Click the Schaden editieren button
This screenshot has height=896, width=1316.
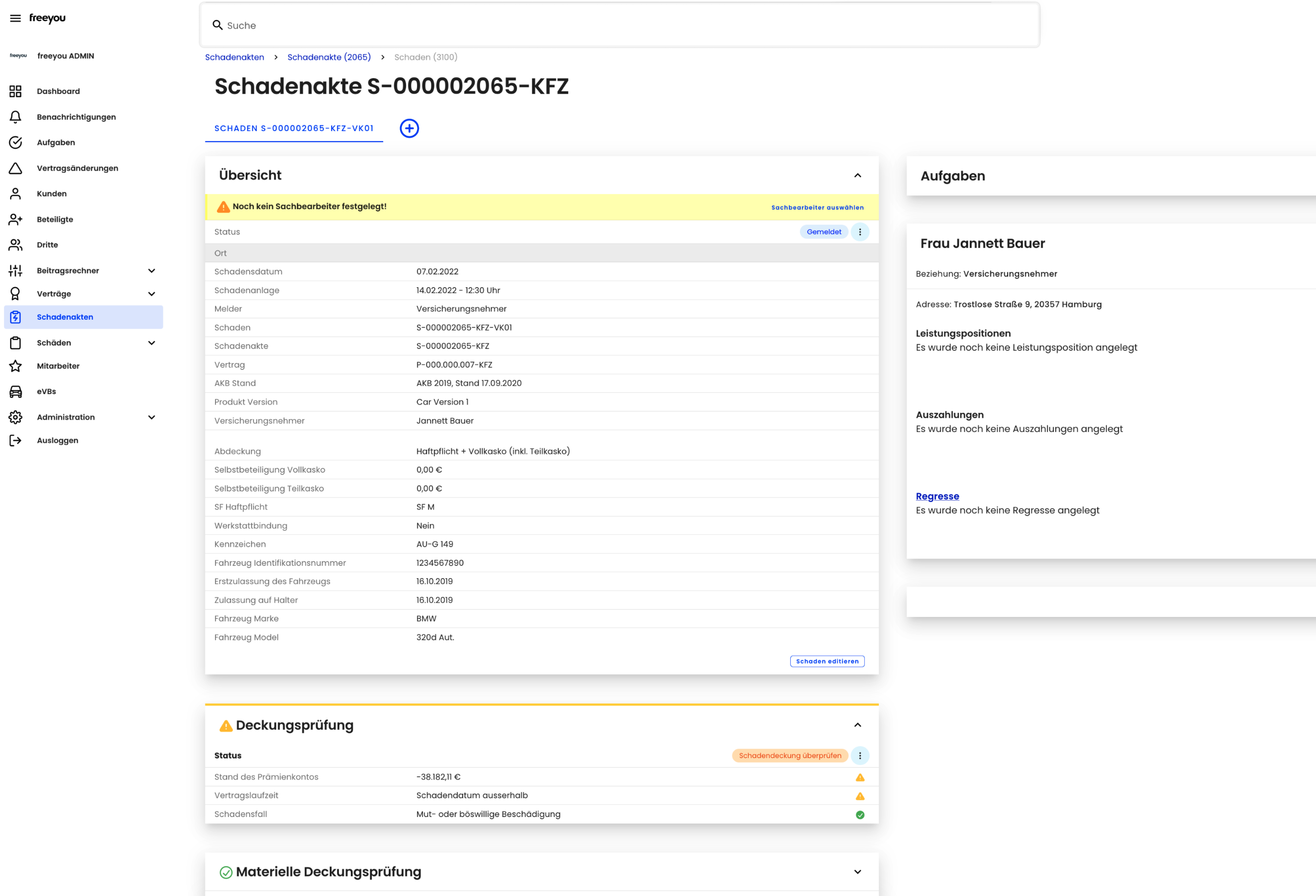click(827, 661)
